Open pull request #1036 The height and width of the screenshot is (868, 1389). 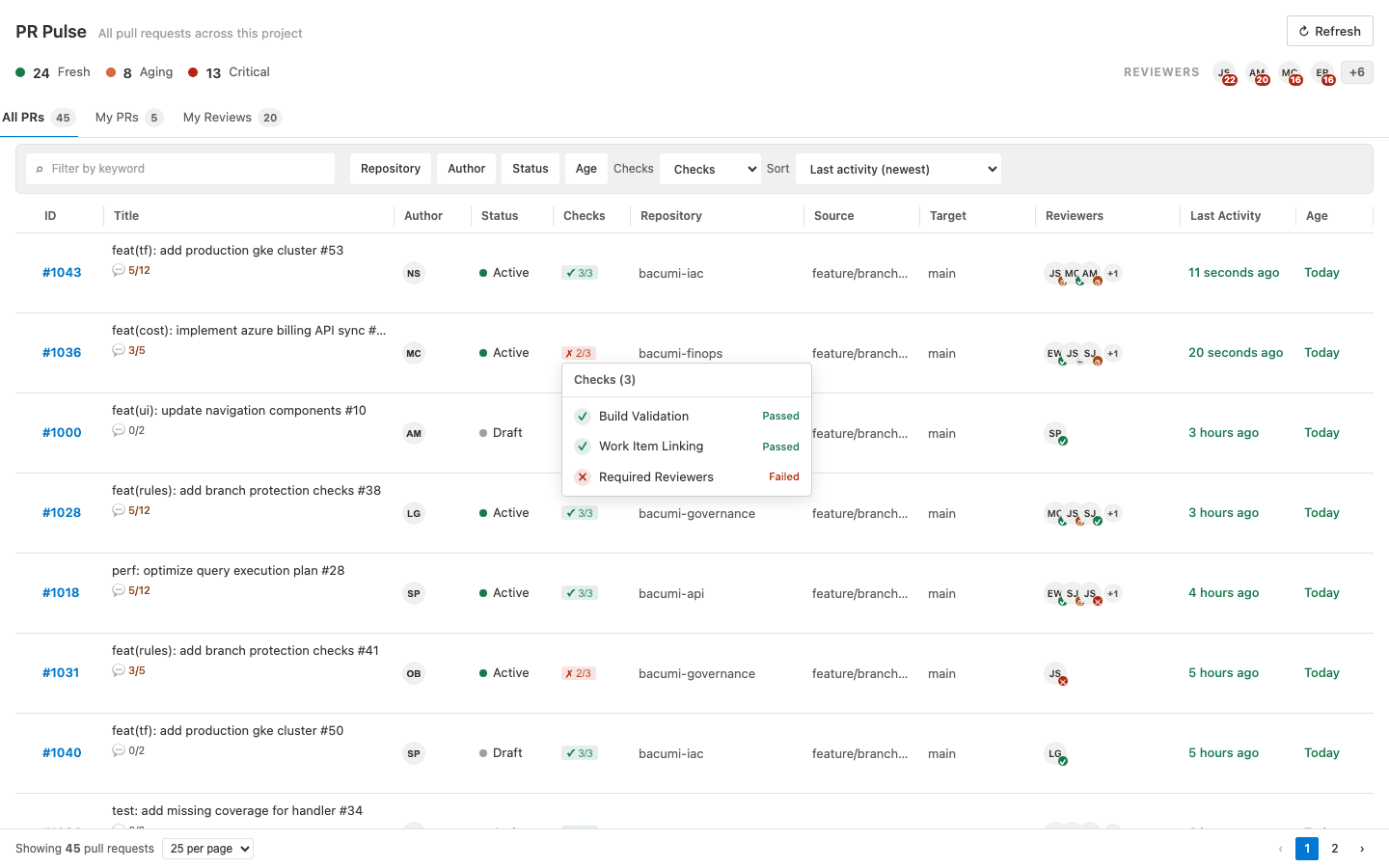62,353
